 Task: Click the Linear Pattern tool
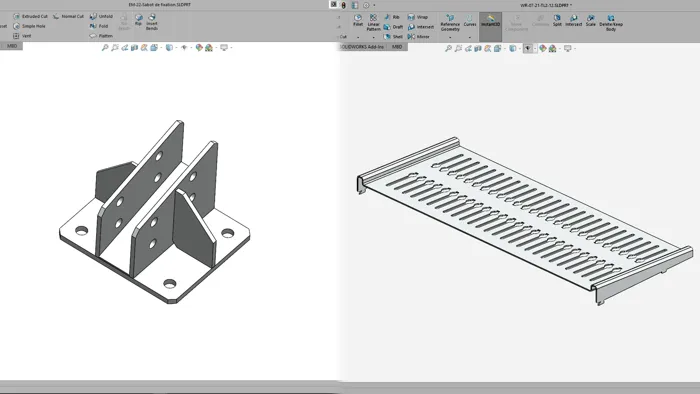(373, 22)
